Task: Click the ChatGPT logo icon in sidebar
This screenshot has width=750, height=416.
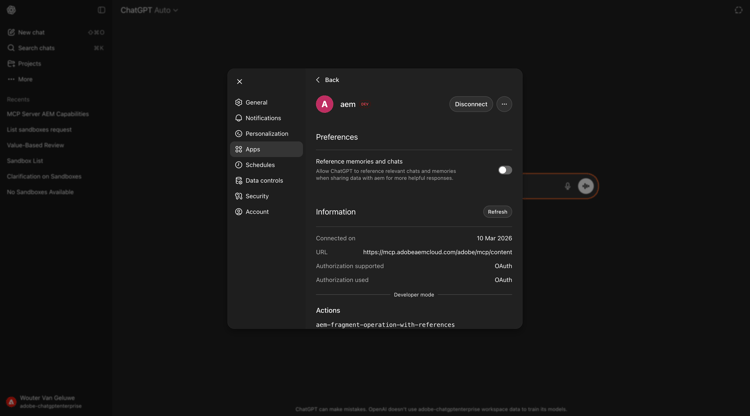Action: 11,10
